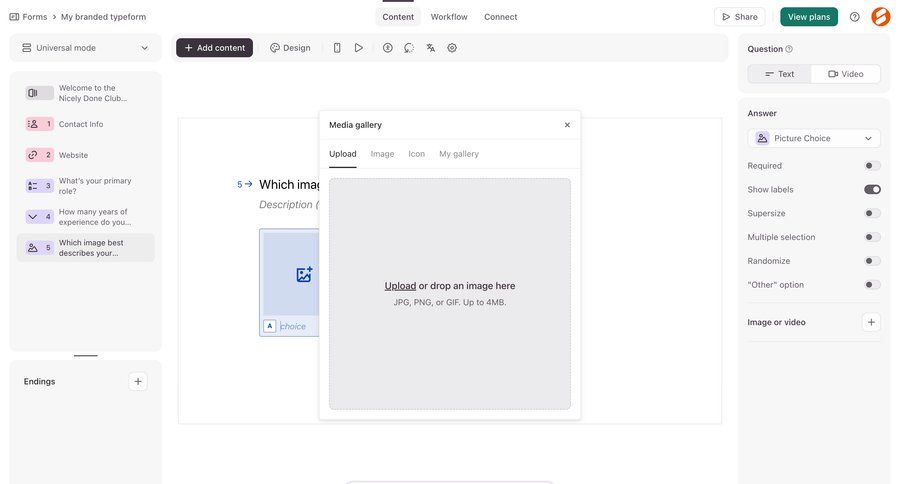Click the help question mark icon

coord(855,17)
